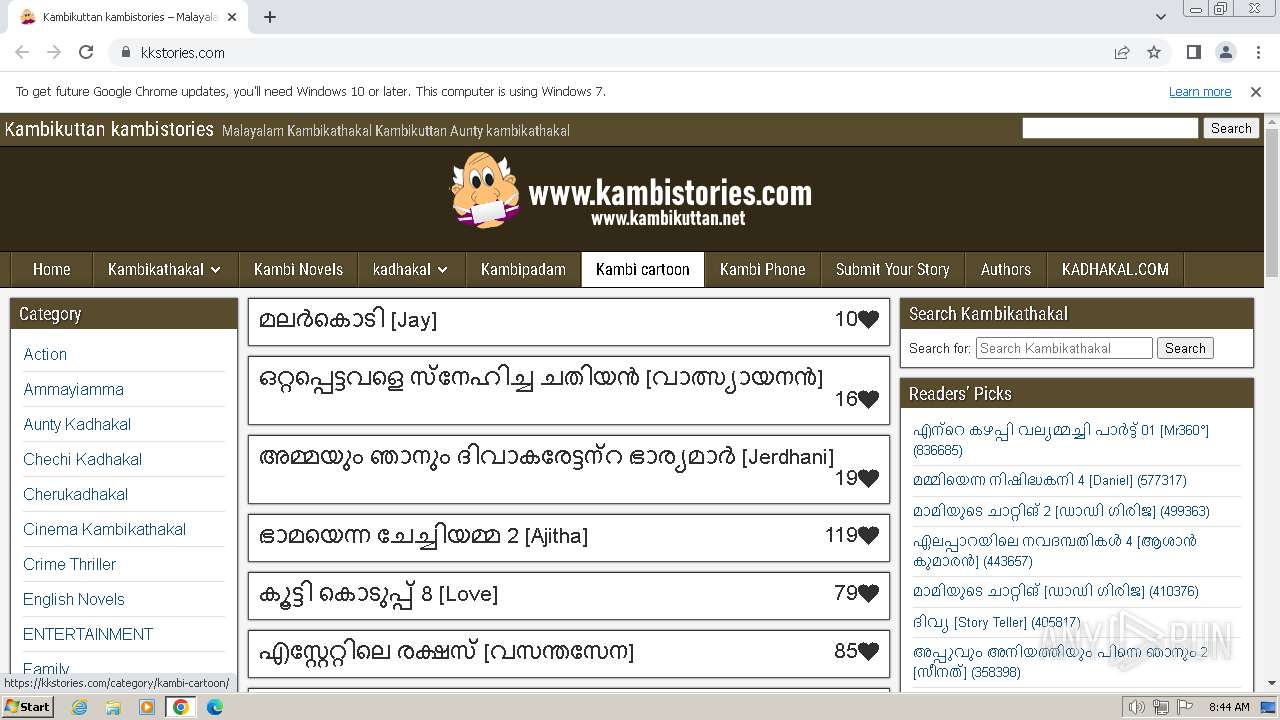Image resolution: width=1280 pixels, height=720 pixels.
Task: Open Microsoft Edge from taskbar
Action: tap(215, 707)
